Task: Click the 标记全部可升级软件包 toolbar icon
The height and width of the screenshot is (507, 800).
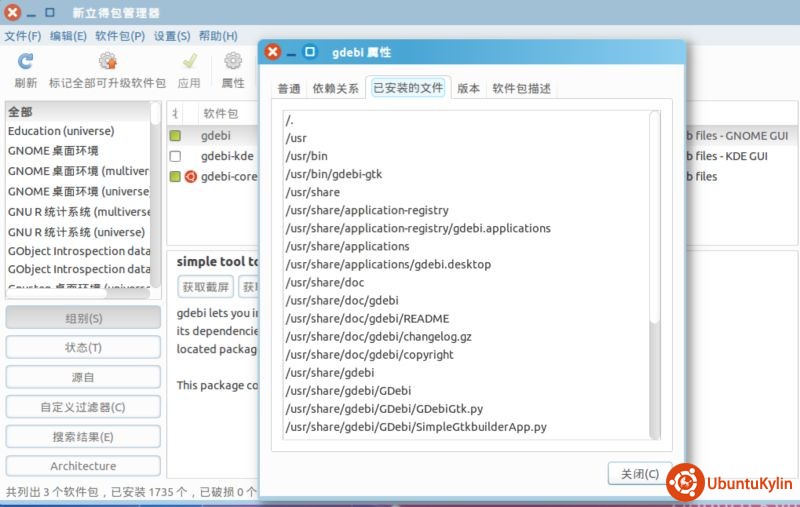Action: pos(107,62)
